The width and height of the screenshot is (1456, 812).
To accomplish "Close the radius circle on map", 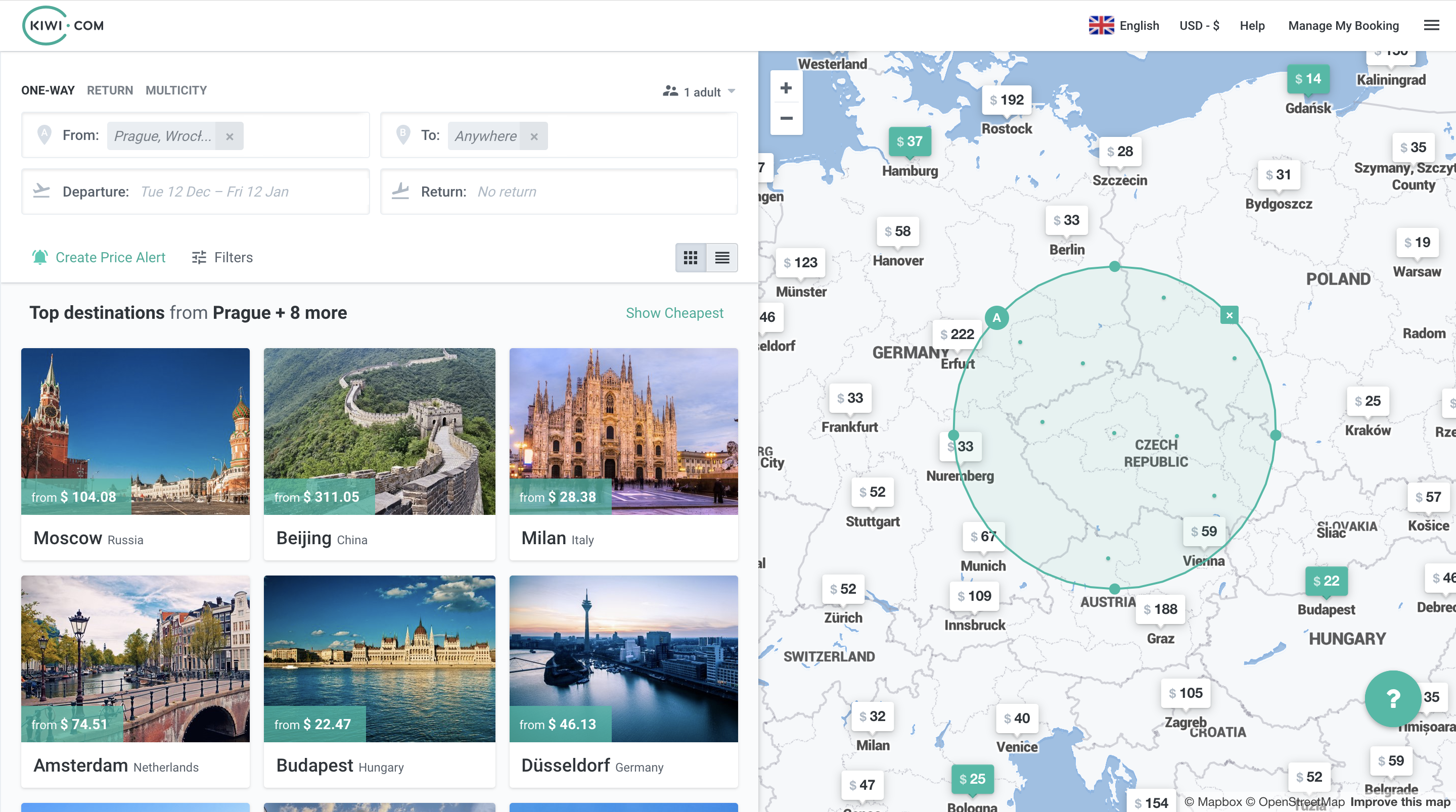I will pos(1229,315).
